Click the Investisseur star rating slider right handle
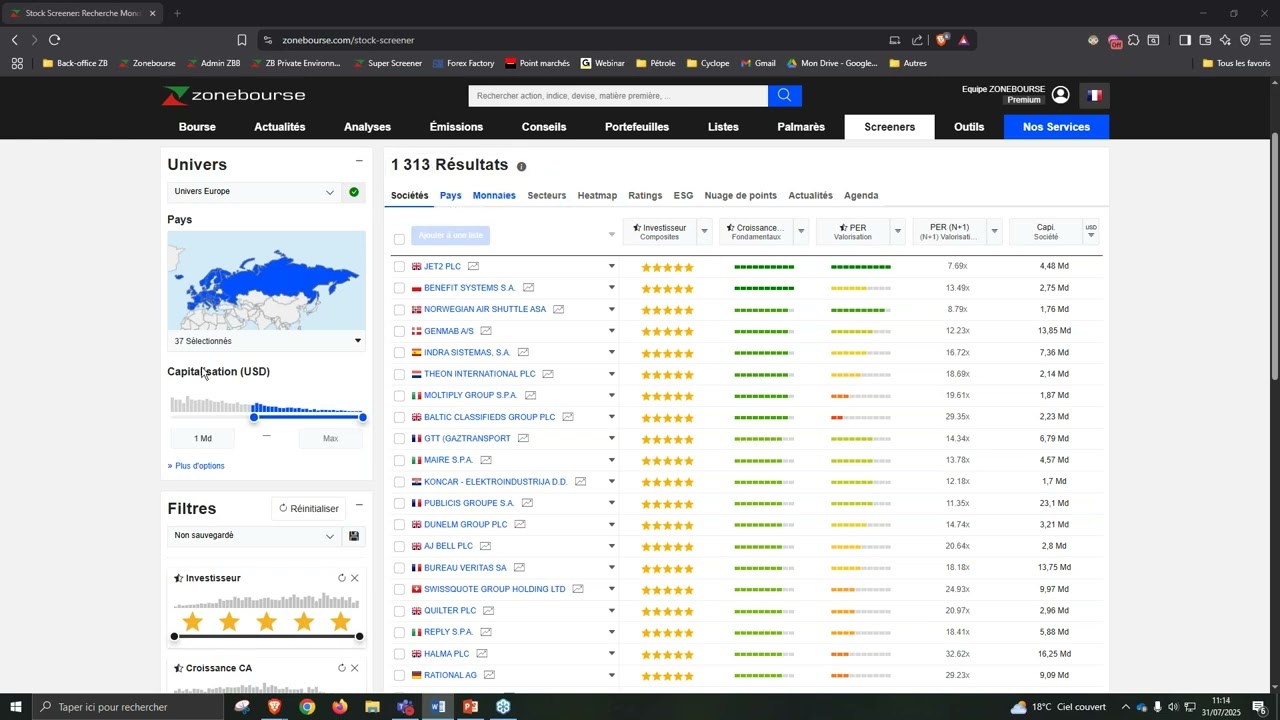Image resolution: width=1280 pixels, height=720 pixels. [x=359, y=636]
